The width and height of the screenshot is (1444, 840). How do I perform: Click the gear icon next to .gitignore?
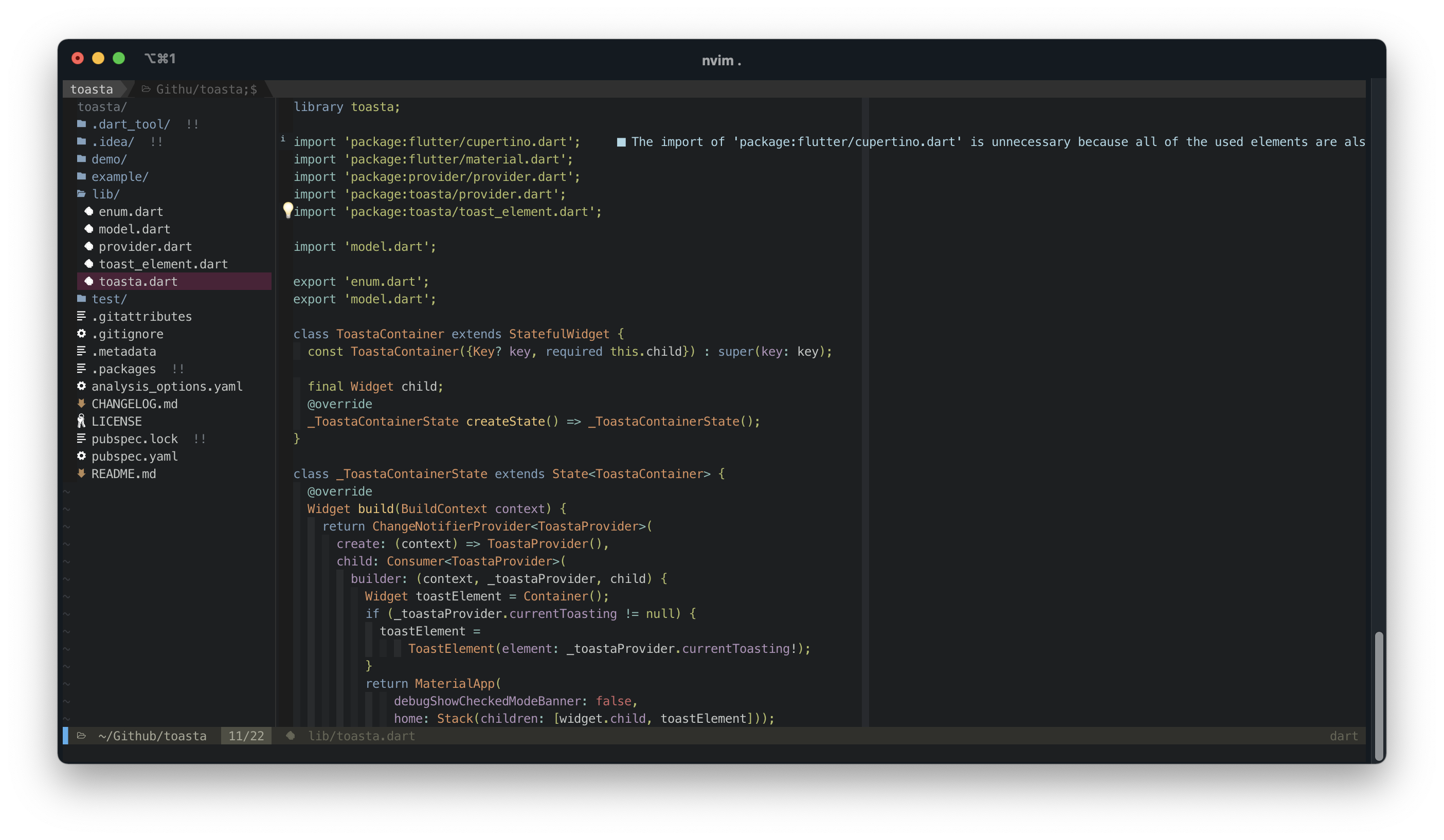[x=81, y=334]
